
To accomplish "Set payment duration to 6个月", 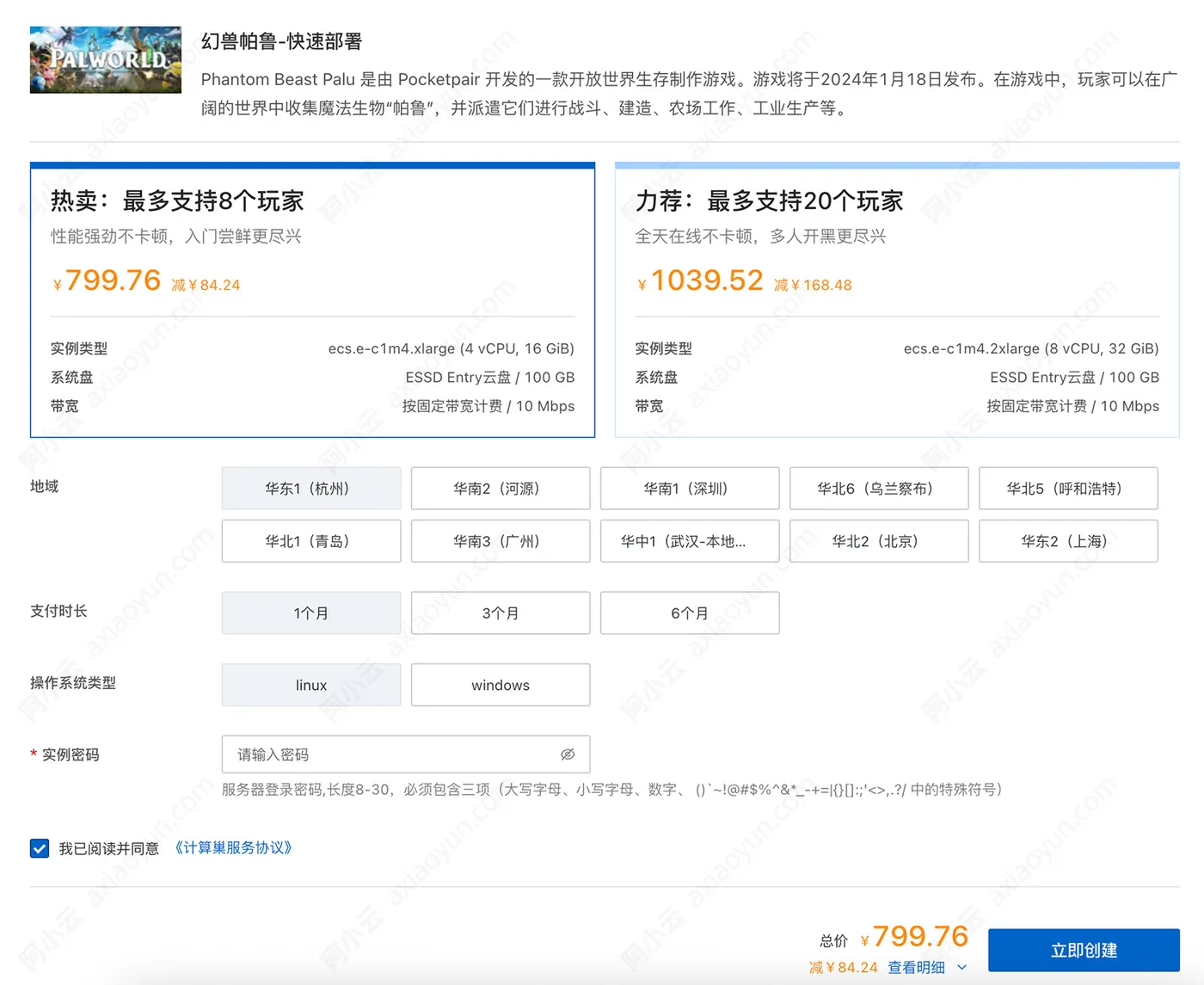I will coord(690,613).
